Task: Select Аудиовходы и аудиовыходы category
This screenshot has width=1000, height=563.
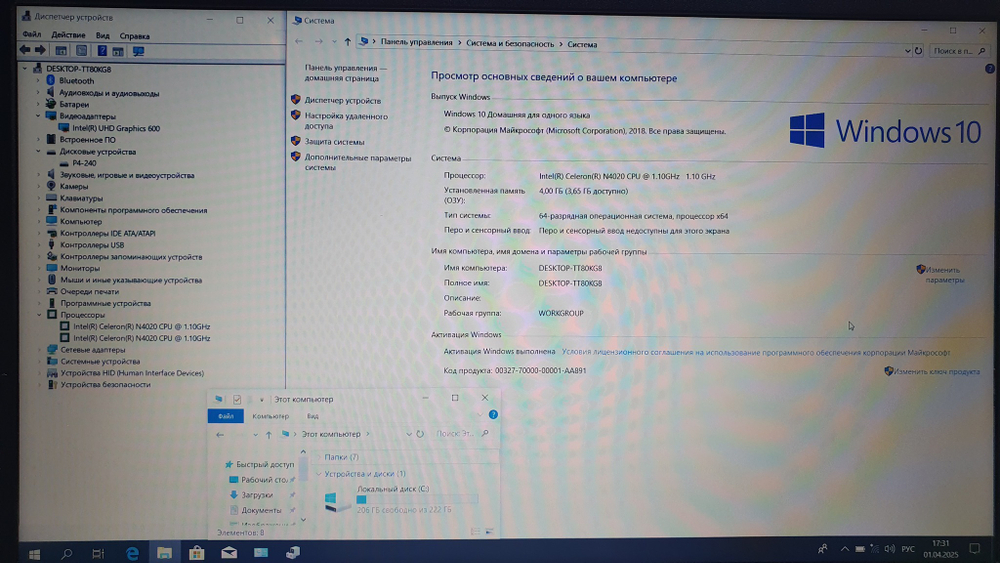Action: (x=109, y=93)
